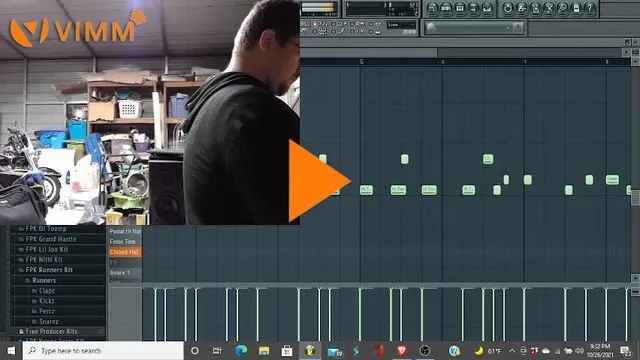640x360 pixels.
Task: Click bar 7 on the timeline ruler
Action: click(524, 62)
